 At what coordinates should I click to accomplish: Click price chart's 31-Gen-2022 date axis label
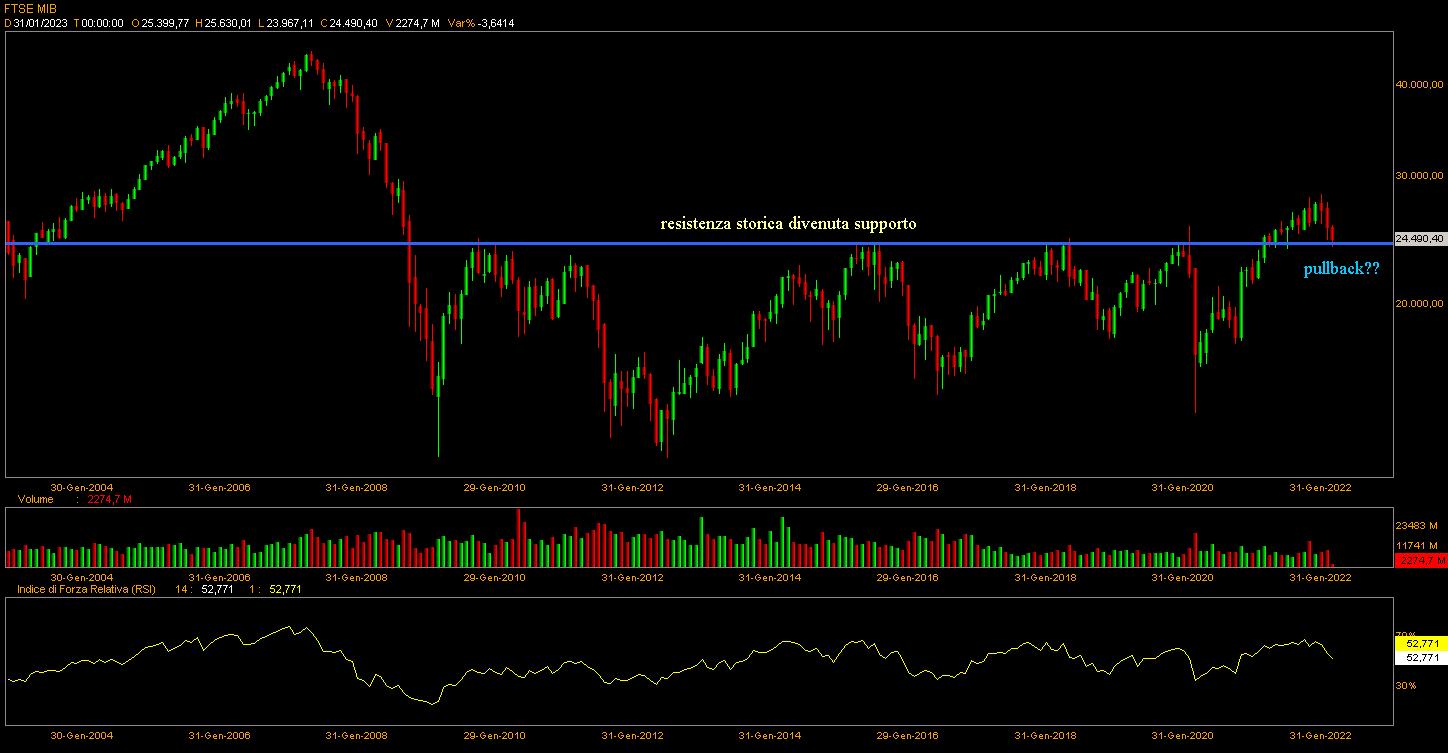[1320, 488]
